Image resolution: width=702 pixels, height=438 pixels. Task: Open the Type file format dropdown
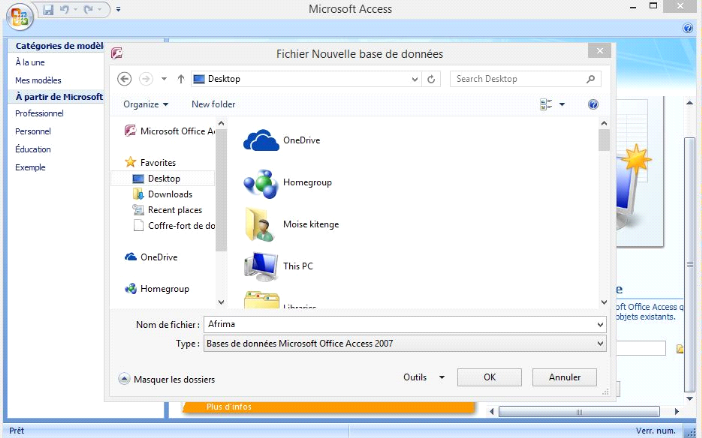pyautogui.click(x=404, y=344)
